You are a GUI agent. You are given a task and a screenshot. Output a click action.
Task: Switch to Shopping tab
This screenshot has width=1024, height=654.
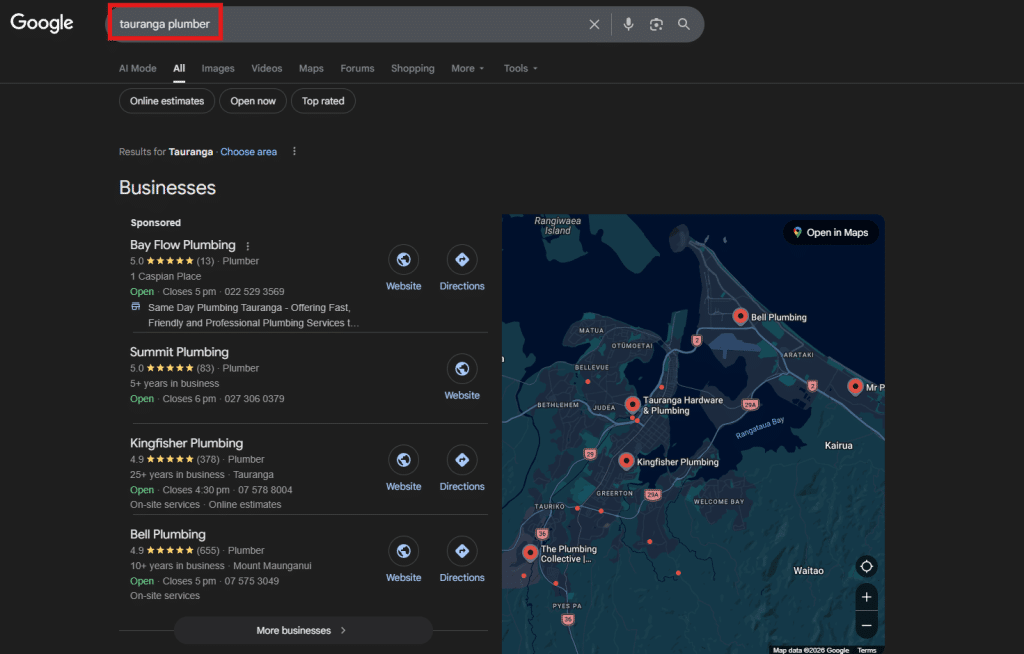[413, 68]
